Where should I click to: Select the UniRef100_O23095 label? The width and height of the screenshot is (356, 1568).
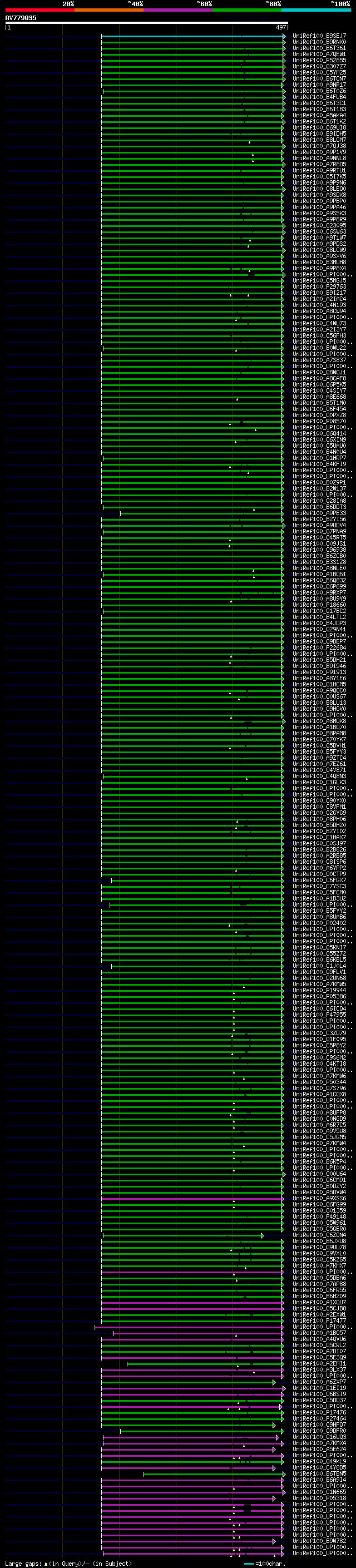tap(319, 225)
